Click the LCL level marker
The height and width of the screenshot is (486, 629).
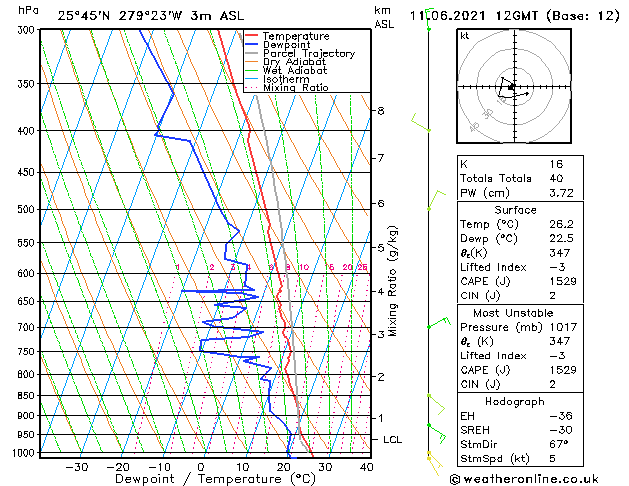[x=392, y=439]
